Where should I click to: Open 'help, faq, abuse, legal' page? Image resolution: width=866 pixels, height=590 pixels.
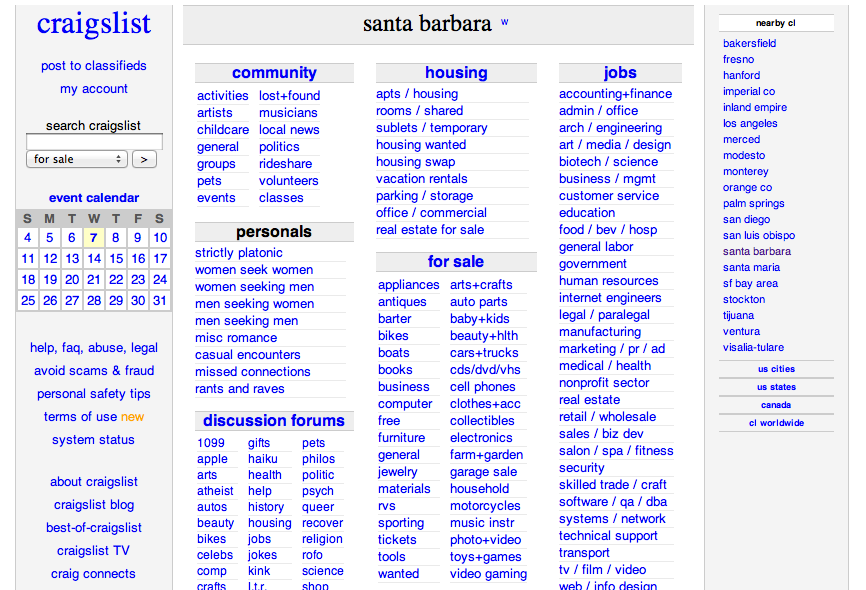(x=94, y=347)
